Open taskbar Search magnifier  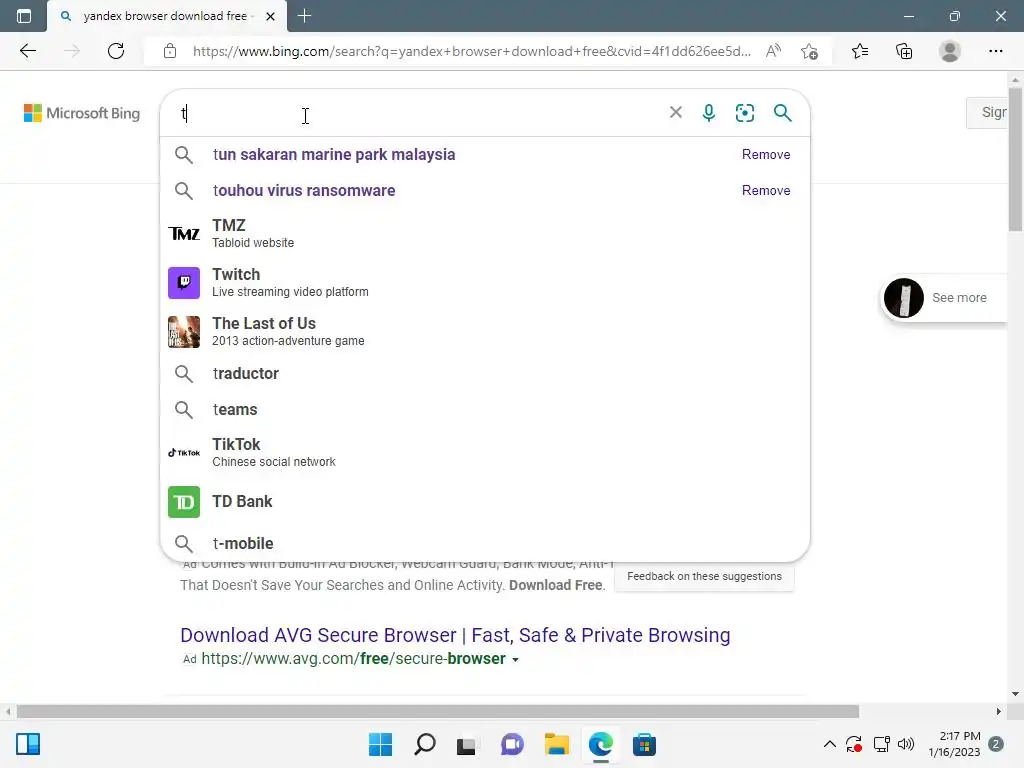424,744
